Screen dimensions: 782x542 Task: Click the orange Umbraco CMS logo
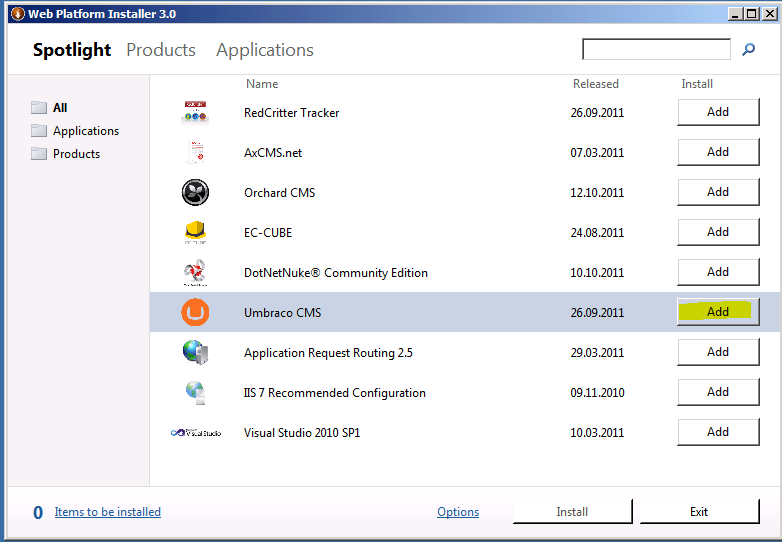pyautogui.click(x=195, y=312)
